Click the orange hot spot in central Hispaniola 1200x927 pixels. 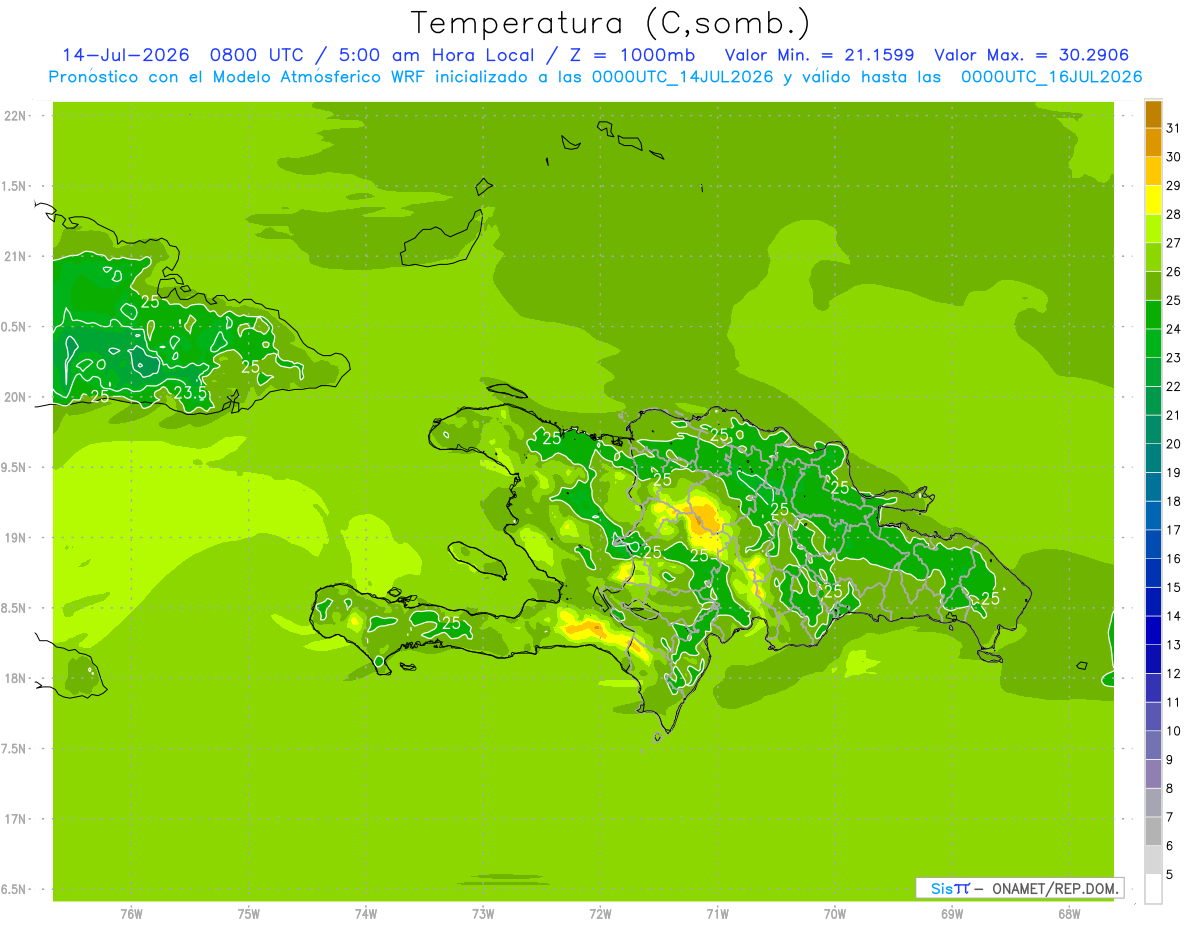(705, 518)
